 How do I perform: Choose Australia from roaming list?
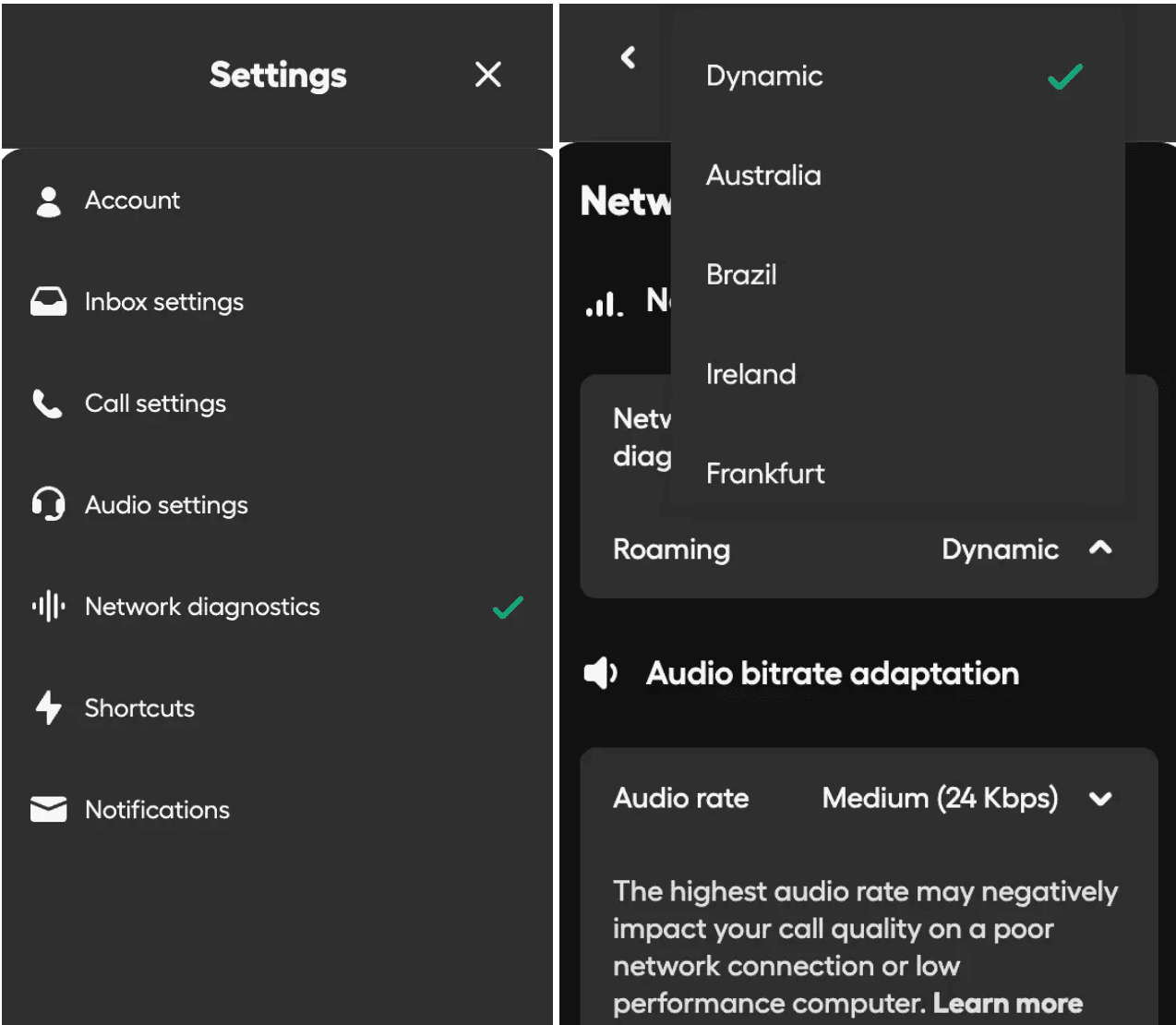763,175
